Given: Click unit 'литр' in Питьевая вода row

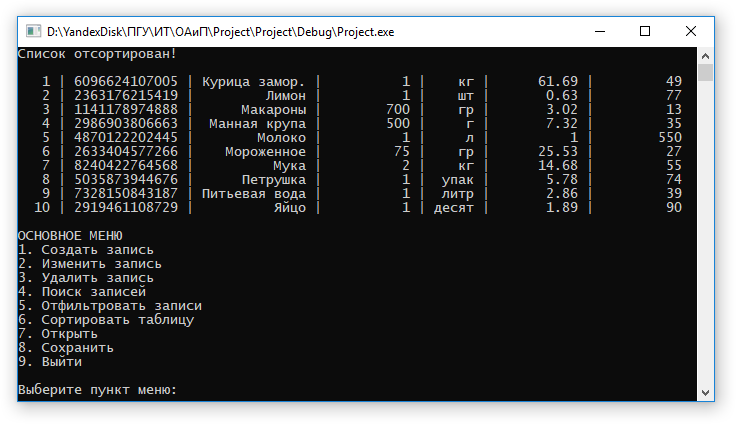Looking at the screenshot, I should (x=458, y=194).
